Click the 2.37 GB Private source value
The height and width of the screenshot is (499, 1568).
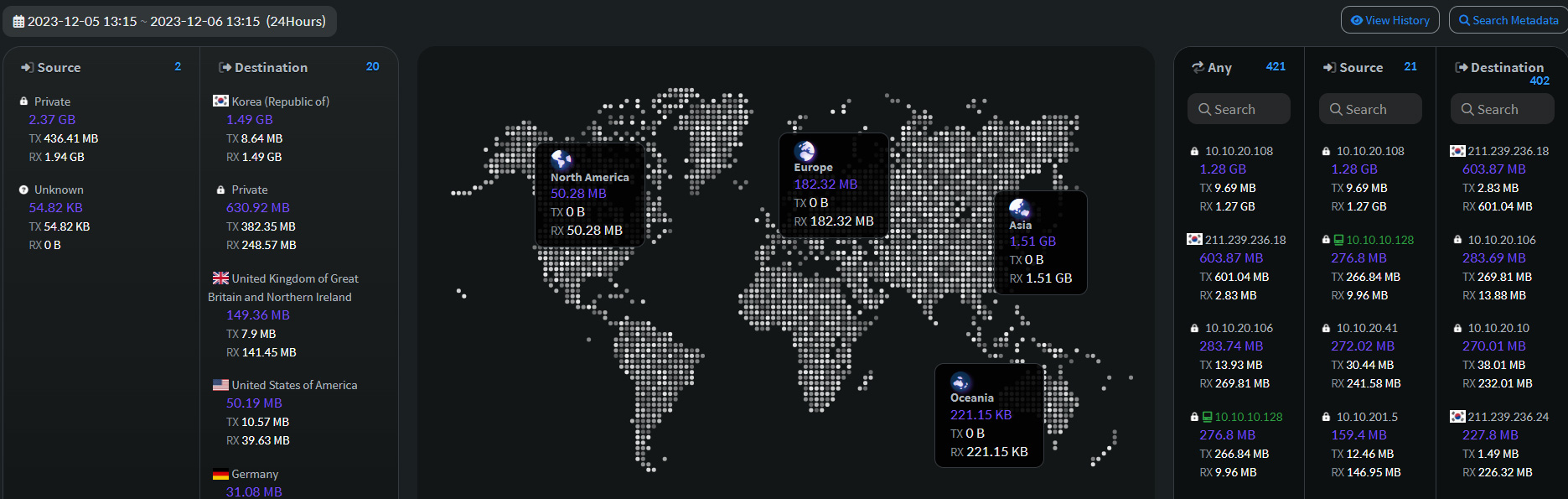pos(52,120)
